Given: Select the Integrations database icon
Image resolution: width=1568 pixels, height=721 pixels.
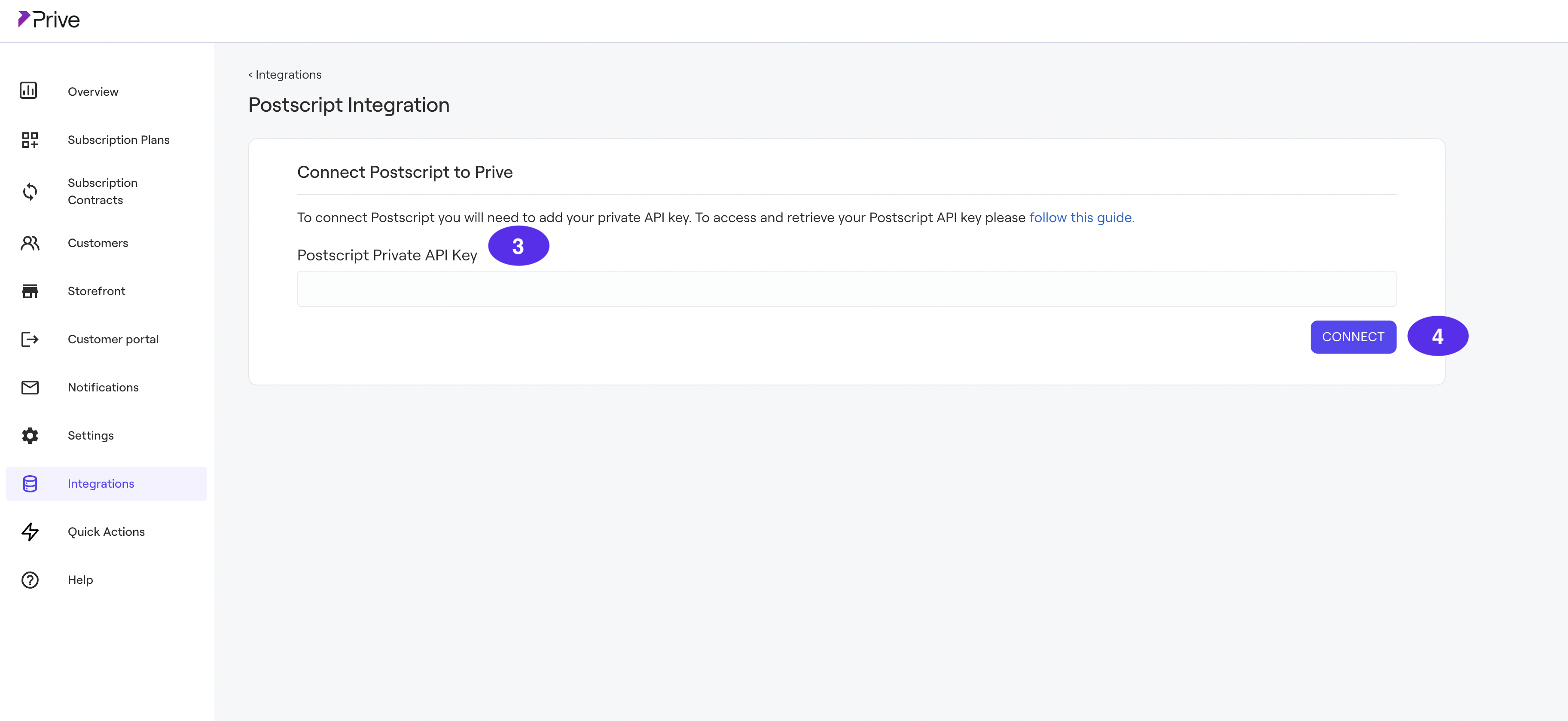Looking at the screenshot, I should (x=30, y=483).
